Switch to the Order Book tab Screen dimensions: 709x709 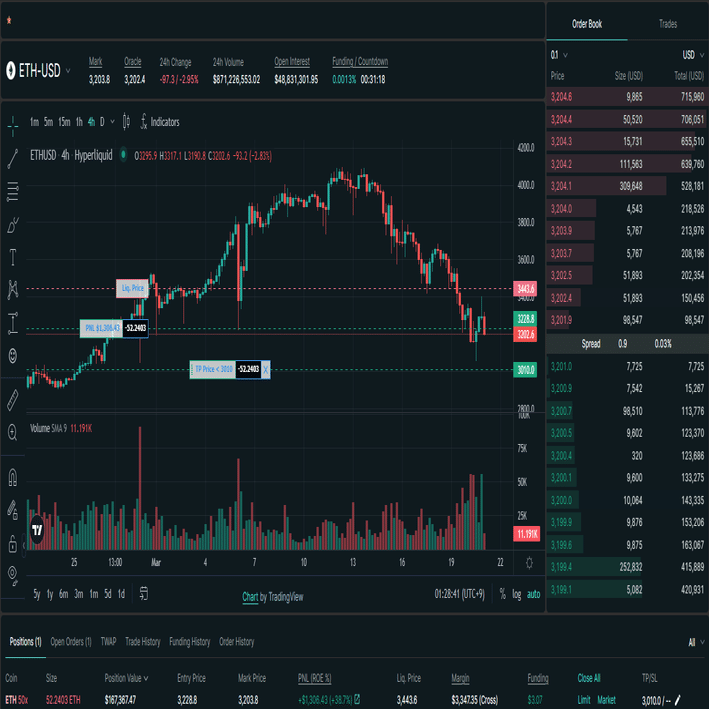[587, 24]
